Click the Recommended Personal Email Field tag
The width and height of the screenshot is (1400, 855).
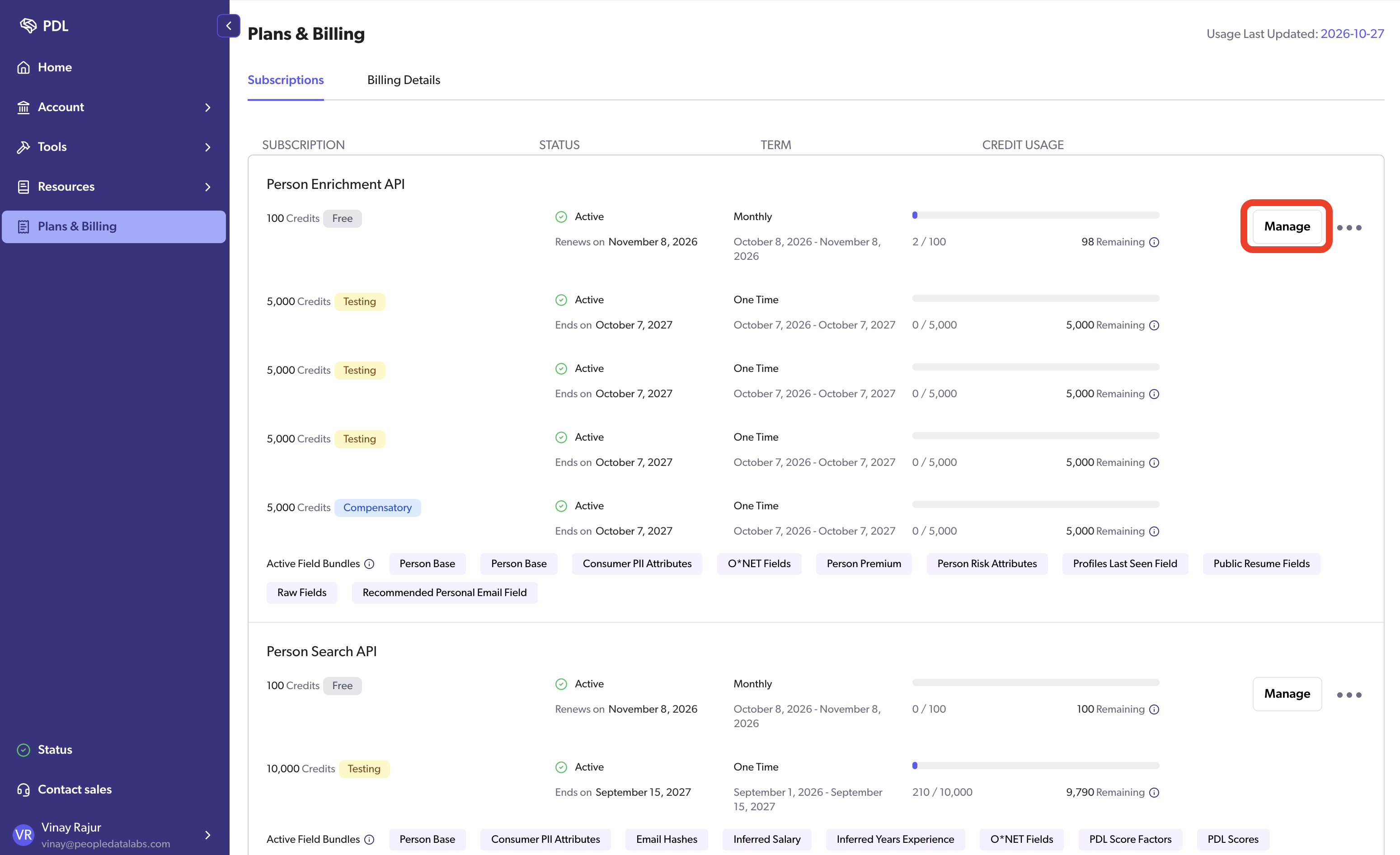[x=444, y=593]
